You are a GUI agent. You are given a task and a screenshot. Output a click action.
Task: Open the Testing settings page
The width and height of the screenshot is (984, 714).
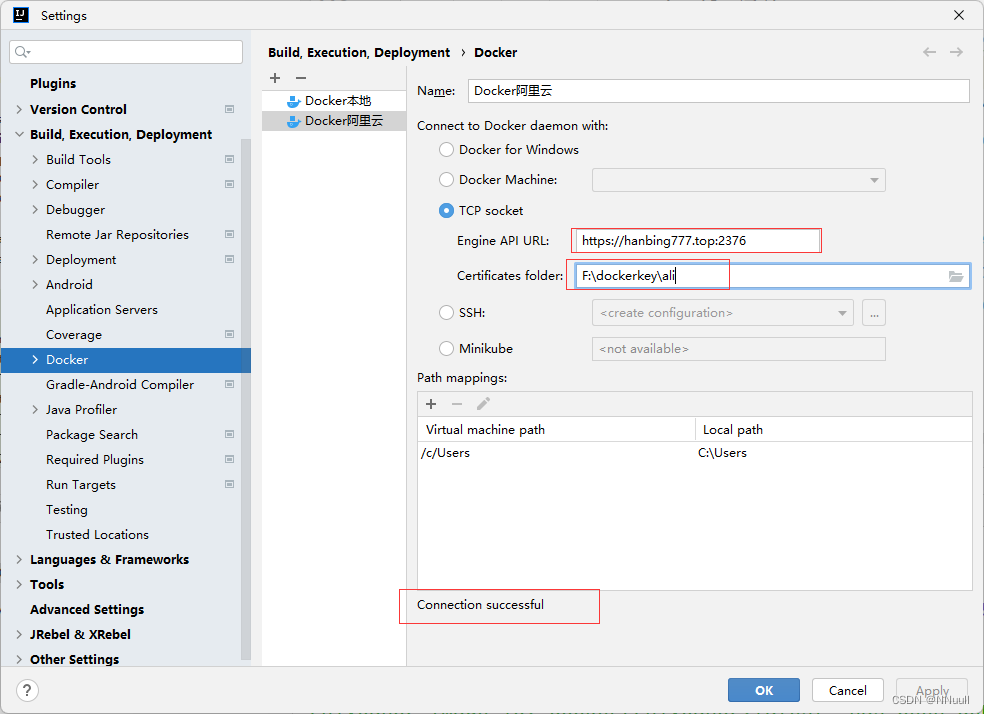point(67,509)
